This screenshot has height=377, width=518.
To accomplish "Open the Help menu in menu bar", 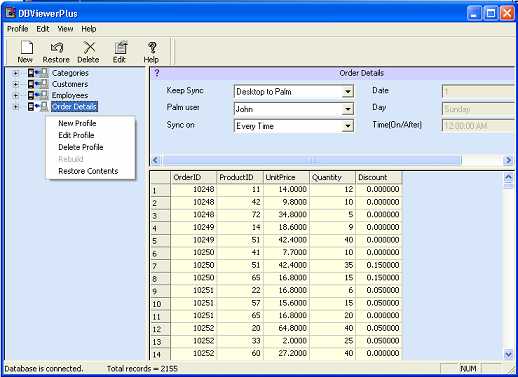I will point(89,29).
